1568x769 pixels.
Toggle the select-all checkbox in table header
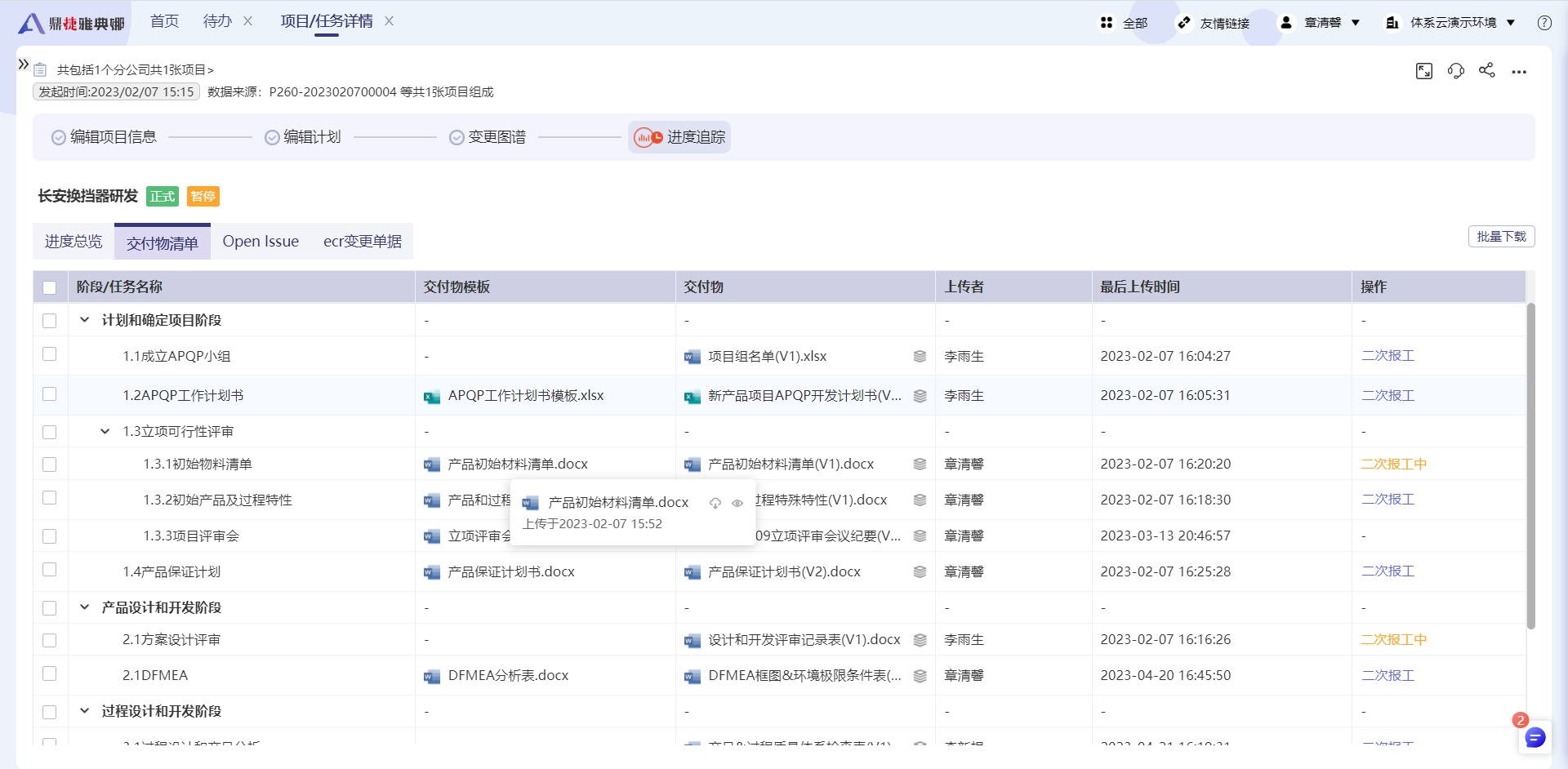50,287
